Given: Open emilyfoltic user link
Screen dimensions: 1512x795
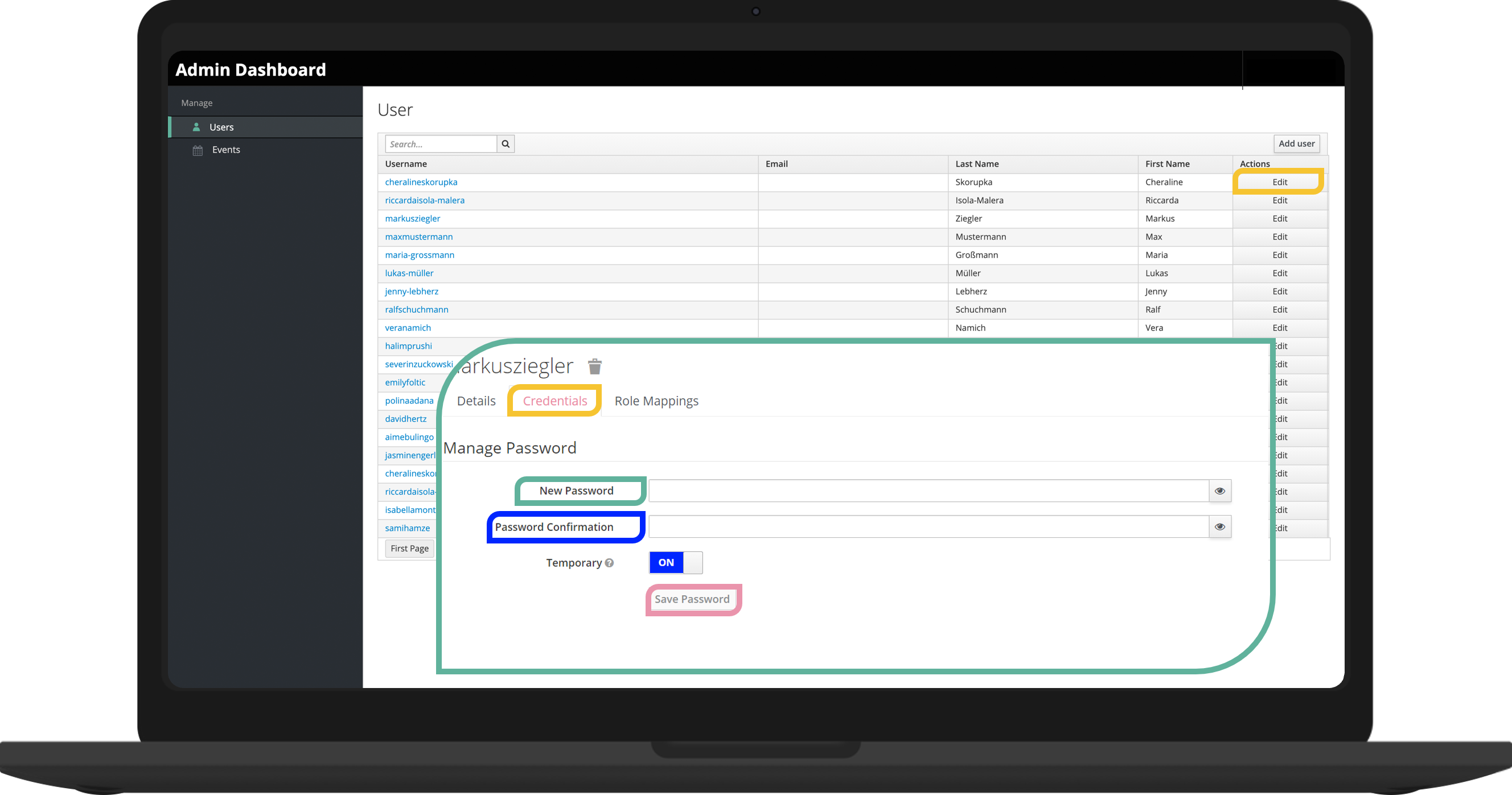Looking at the screenshot, I should 405,382.
